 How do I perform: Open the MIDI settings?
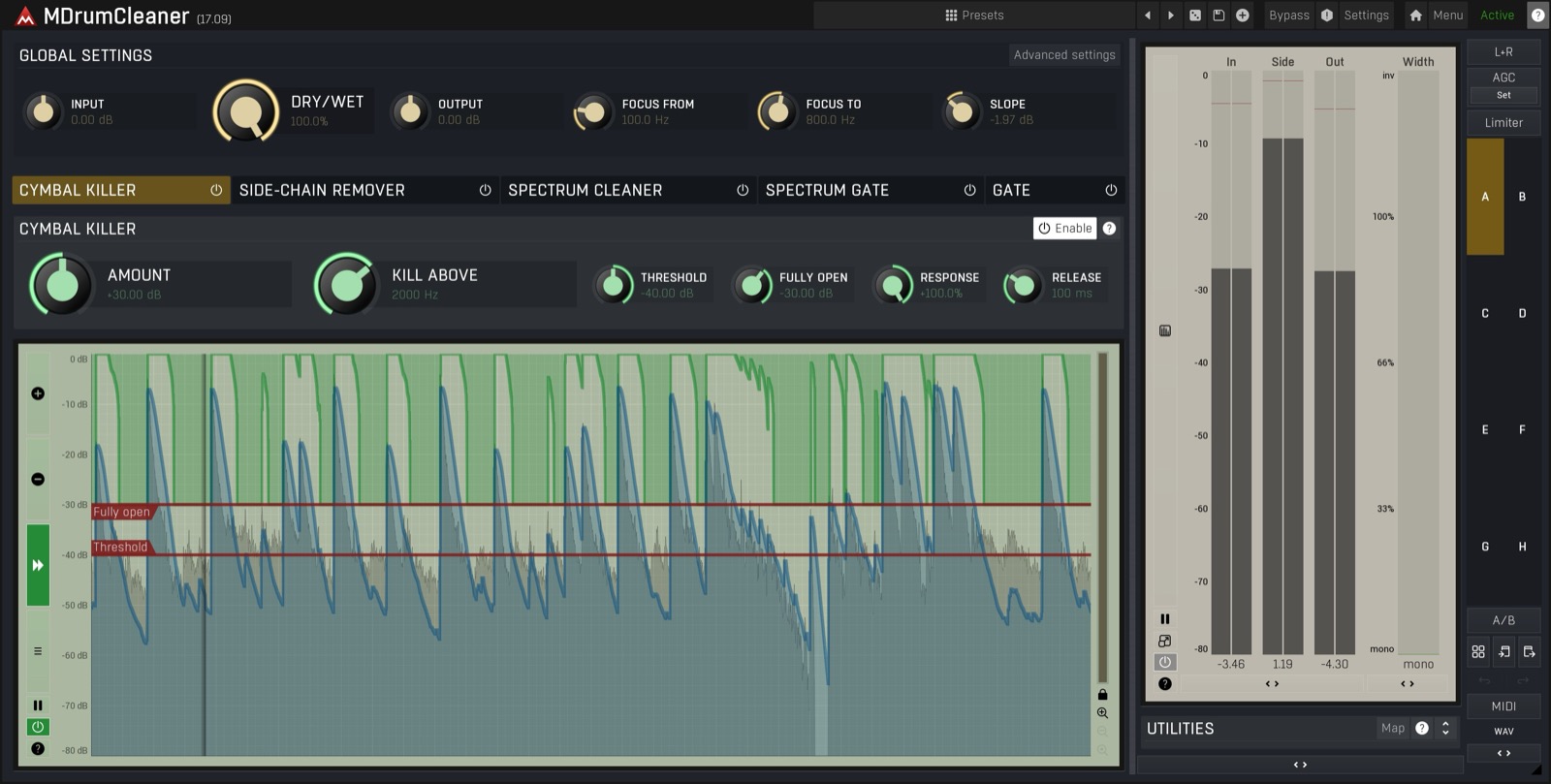click(1504, 706)
